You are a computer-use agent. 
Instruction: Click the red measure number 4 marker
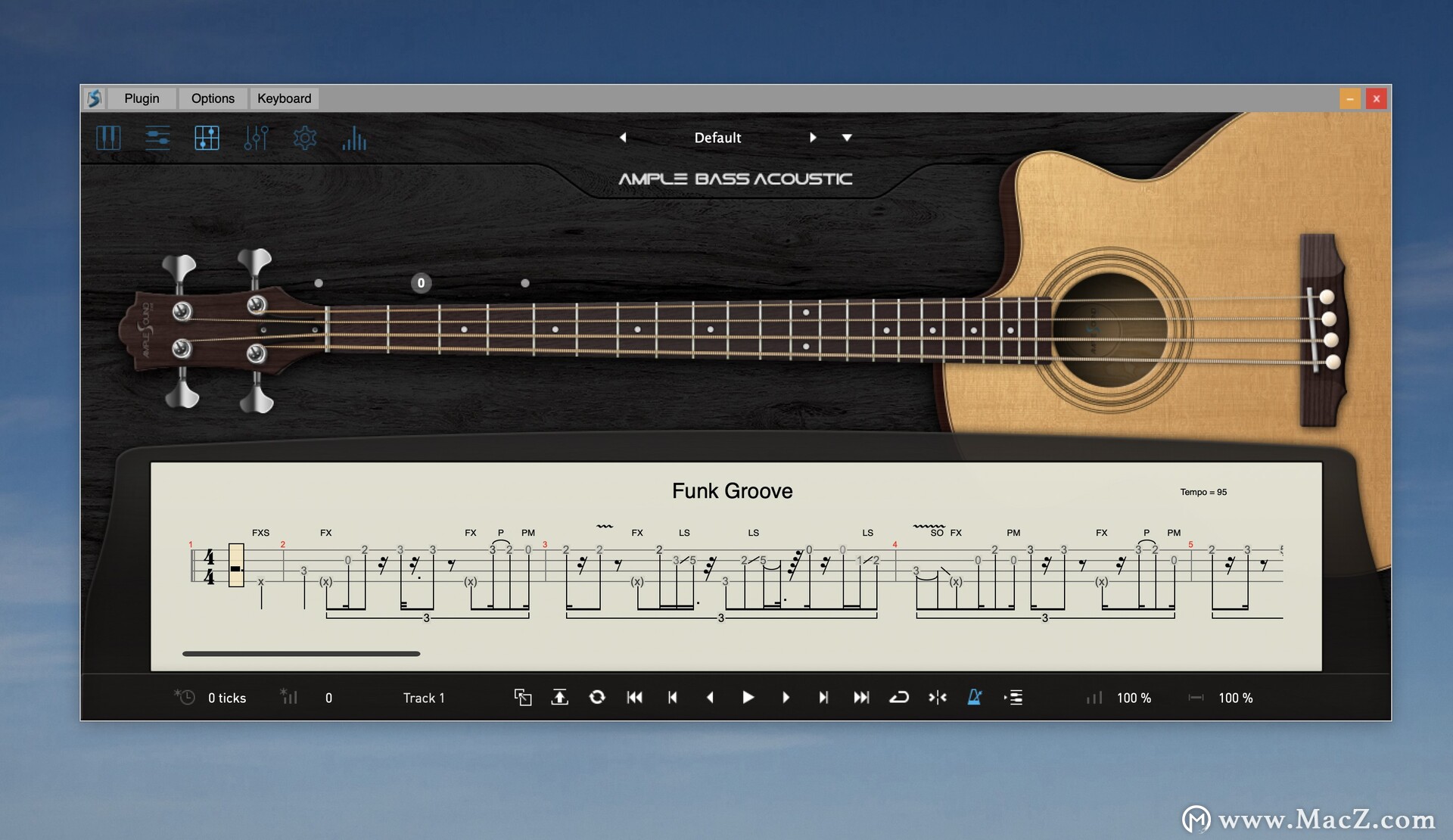(895, 544)
